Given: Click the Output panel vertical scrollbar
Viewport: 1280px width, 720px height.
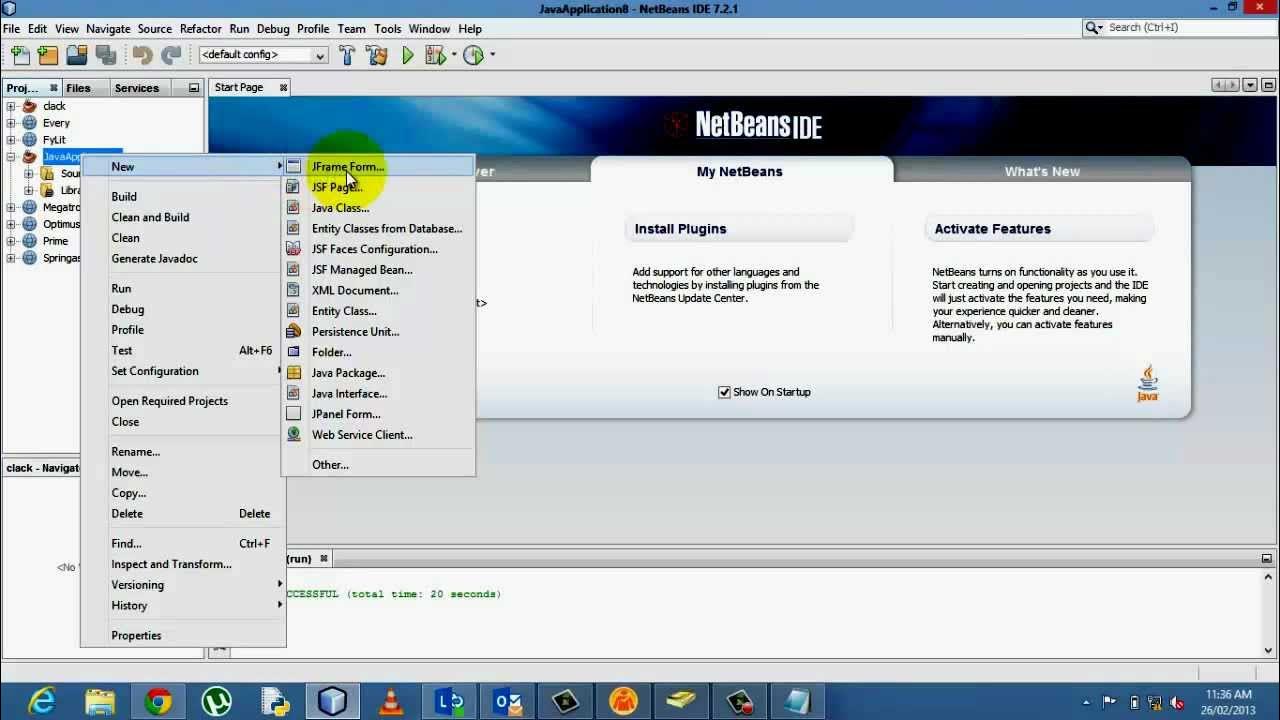Looking at the screenshot, I should [1269, 614].
